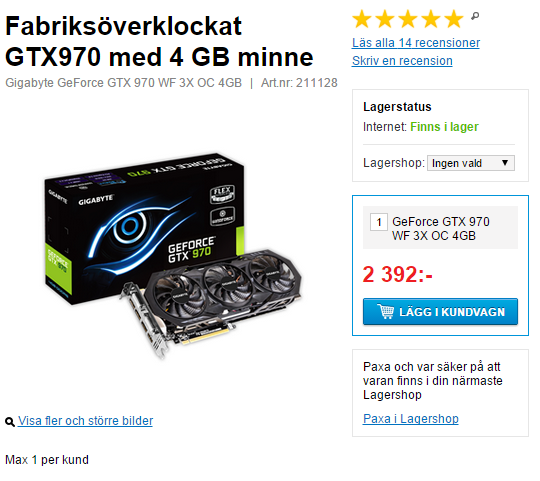Click the Lagershop dropdown arrow
This screenshot has width=540, height=481.
pyautogui.click(x=505, y=163)
